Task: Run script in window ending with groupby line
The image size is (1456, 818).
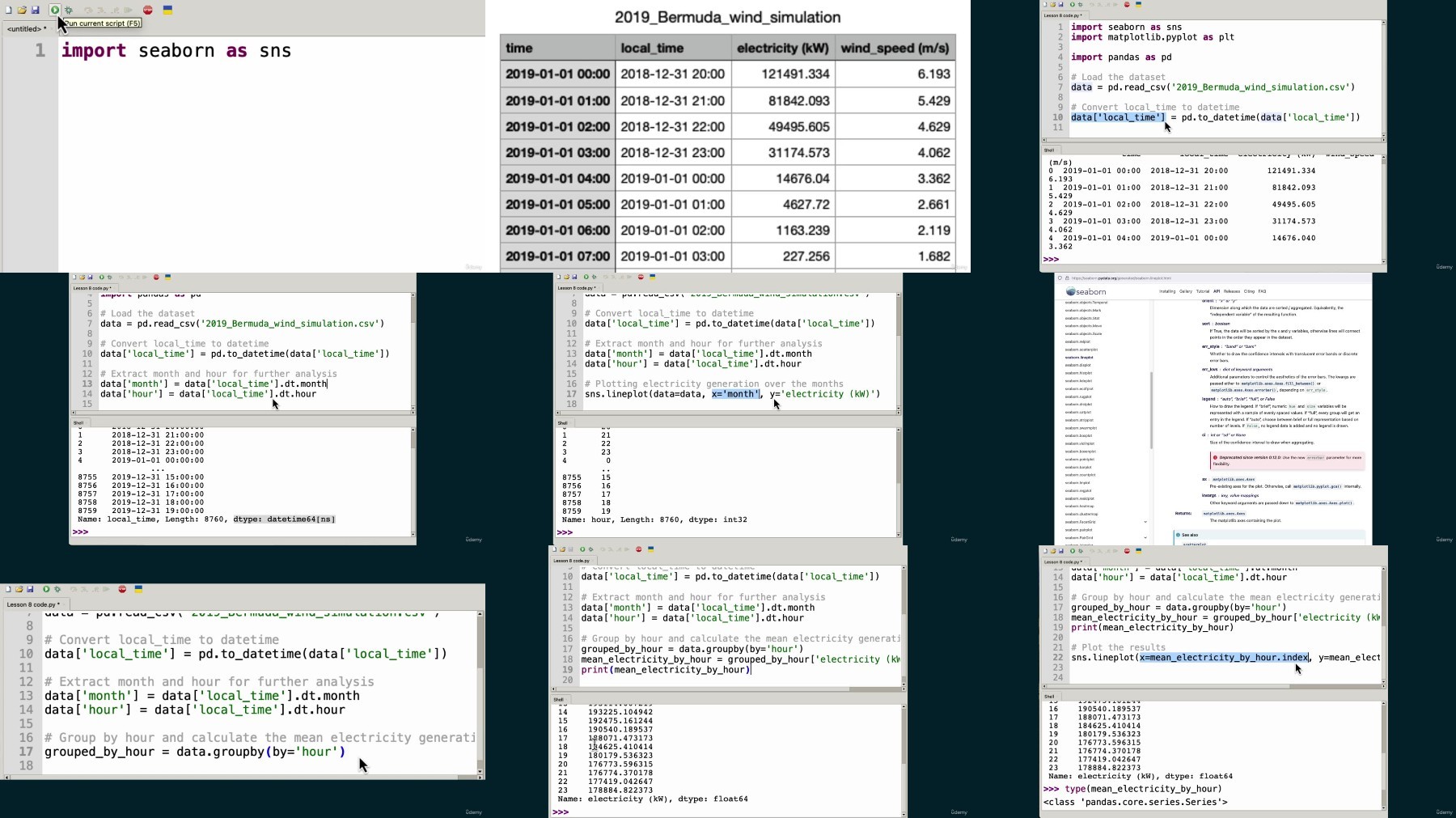Action: click(46, 589)
